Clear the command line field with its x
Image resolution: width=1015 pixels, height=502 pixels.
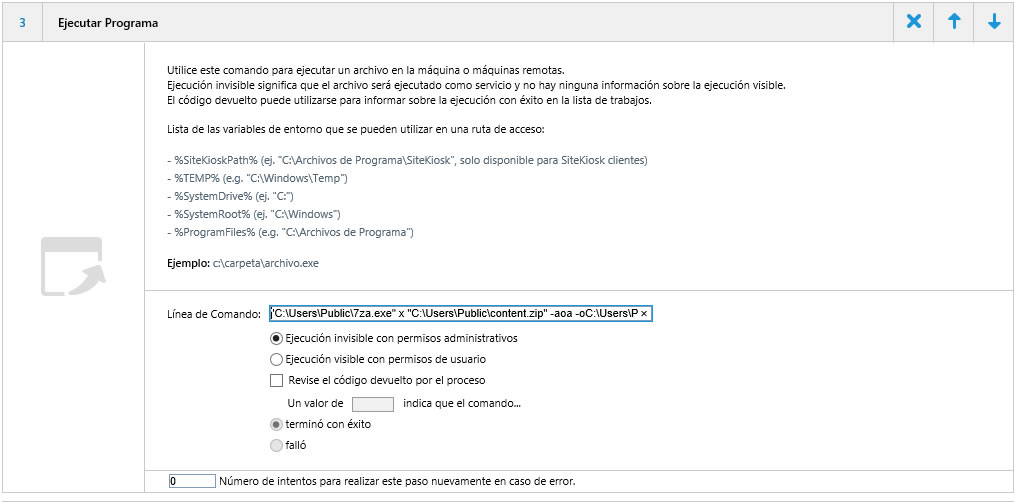[x=644, y=314]
